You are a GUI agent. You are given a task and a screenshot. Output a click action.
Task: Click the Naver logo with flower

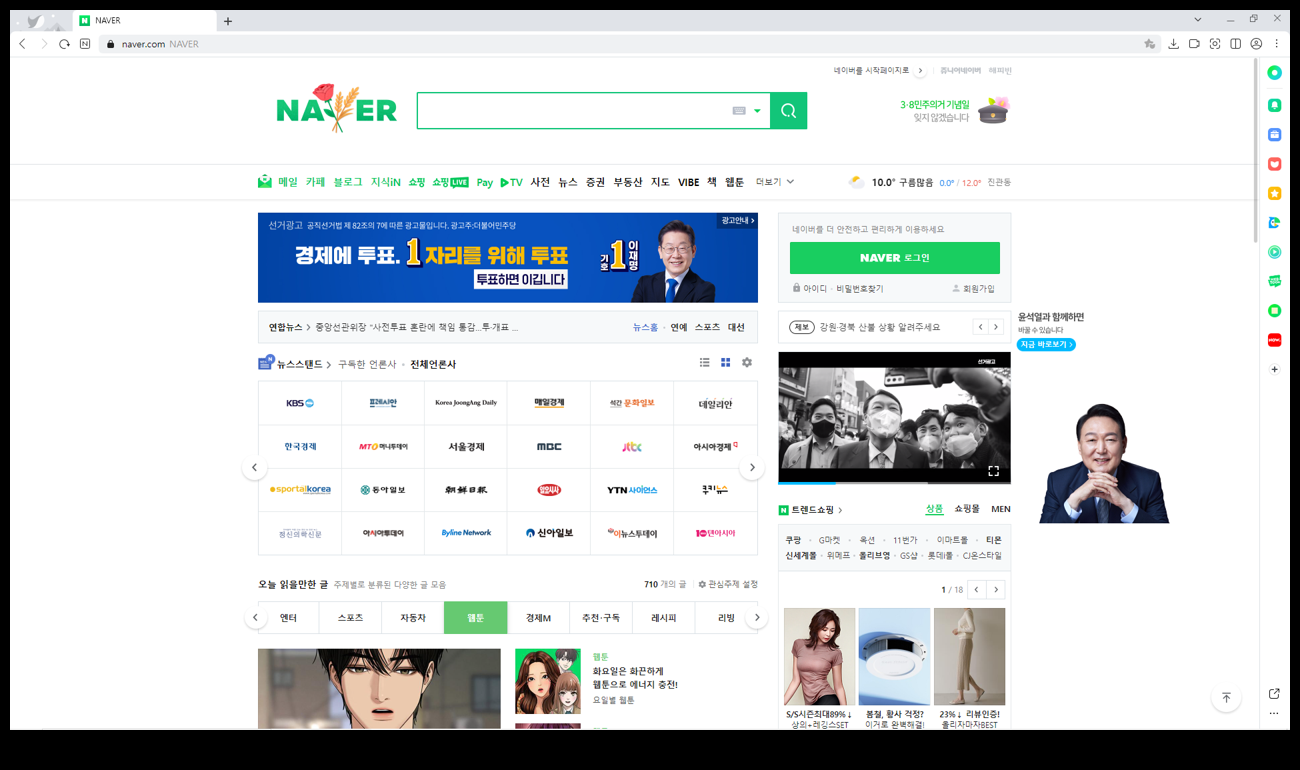click(x=336, y=109)
